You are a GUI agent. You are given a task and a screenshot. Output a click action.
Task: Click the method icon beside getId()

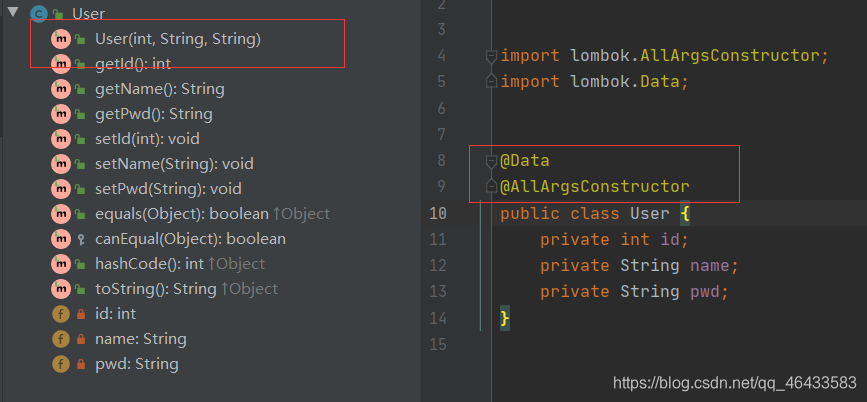click(x=61, y=64)
